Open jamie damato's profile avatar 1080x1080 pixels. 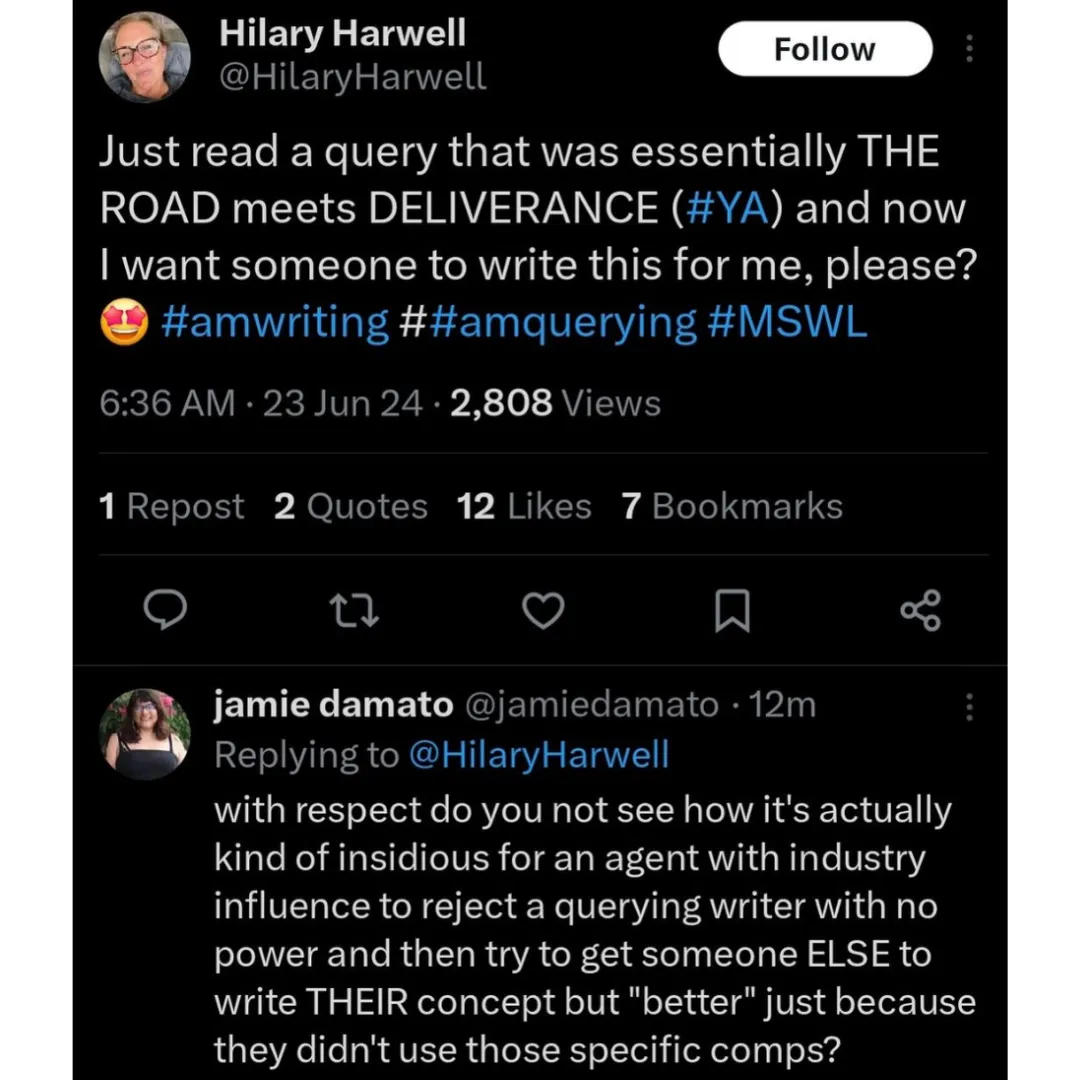145,734
